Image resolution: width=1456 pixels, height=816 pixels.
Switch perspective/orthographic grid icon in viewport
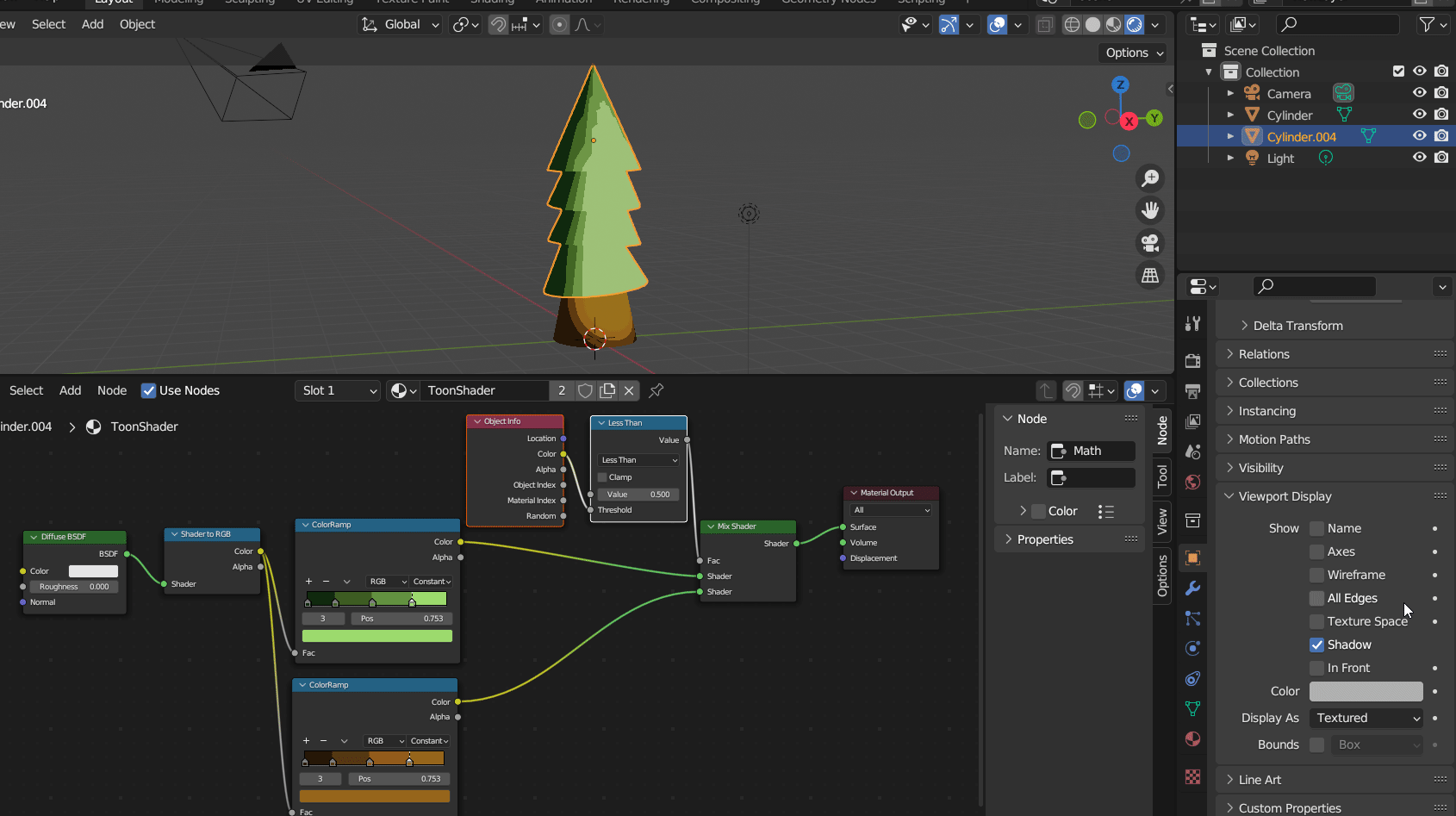pyautogui.click(x=1150, y=276)
